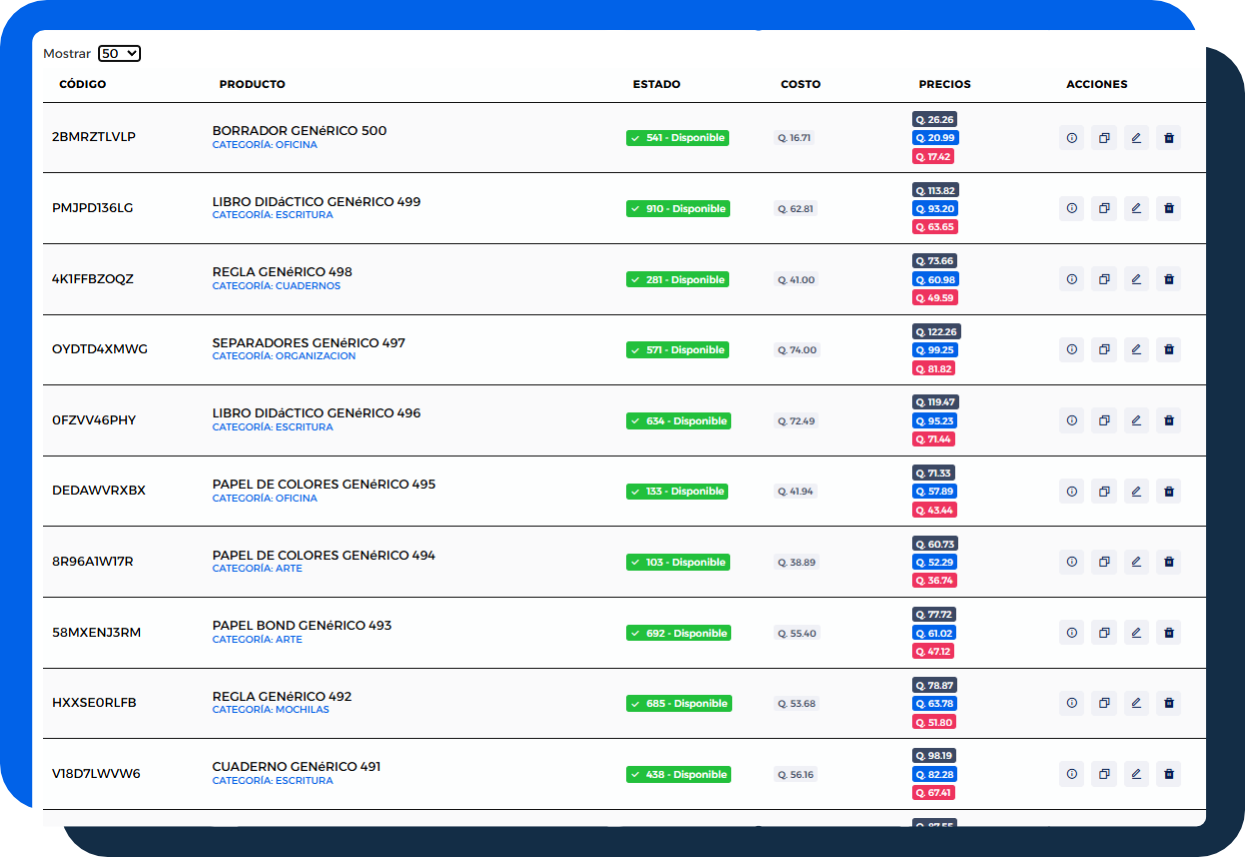Click dark price badge Q. 122.26

pyautogui.click(x=936, y=332)
